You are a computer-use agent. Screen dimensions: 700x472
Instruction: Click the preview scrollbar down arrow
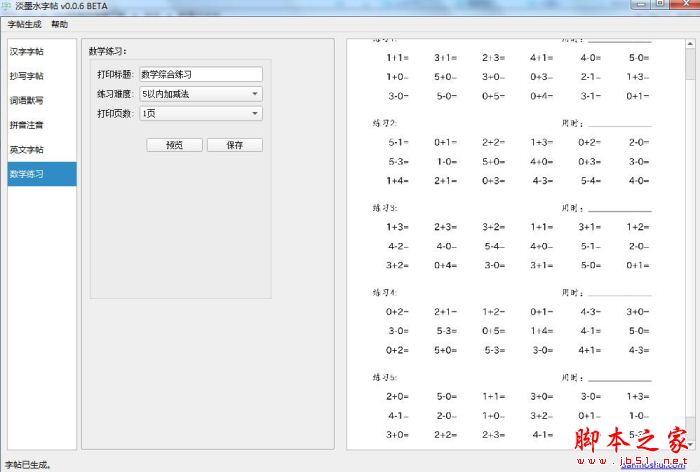(690, 444)
